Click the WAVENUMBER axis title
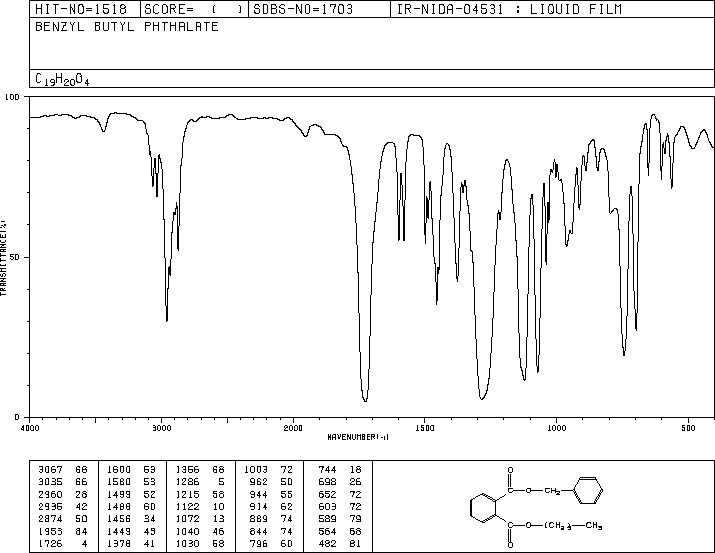715x553 pixels. 358,437
